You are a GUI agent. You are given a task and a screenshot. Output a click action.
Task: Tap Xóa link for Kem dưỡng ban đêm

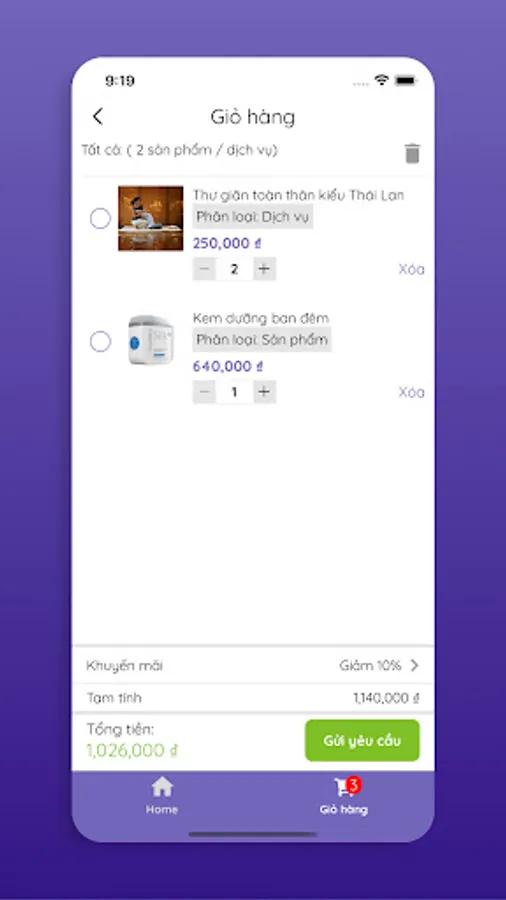click(x=411, y=392)
